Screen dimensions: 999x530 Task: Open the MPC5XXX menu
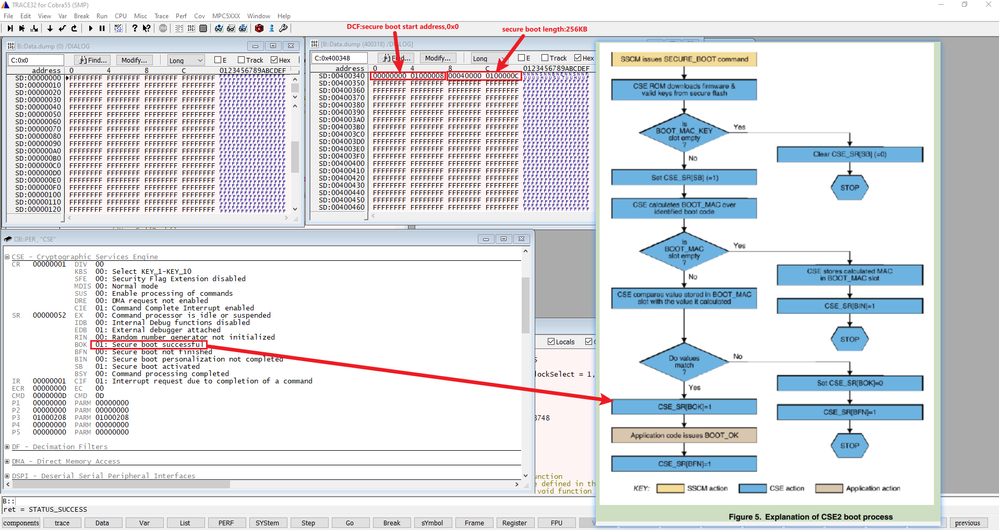tap(226, 16)
